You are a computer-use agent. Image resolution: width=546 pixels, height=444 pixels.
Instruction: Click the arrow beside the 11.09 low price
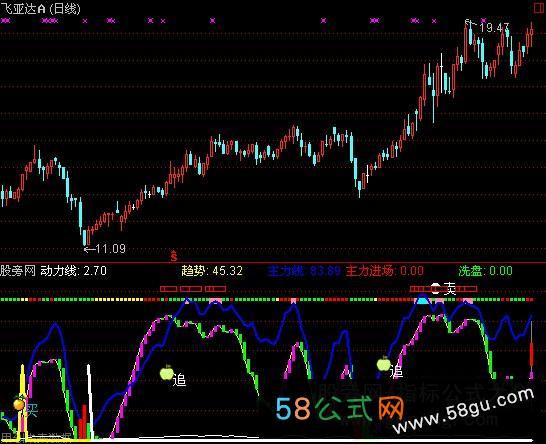tap(89, 249)
